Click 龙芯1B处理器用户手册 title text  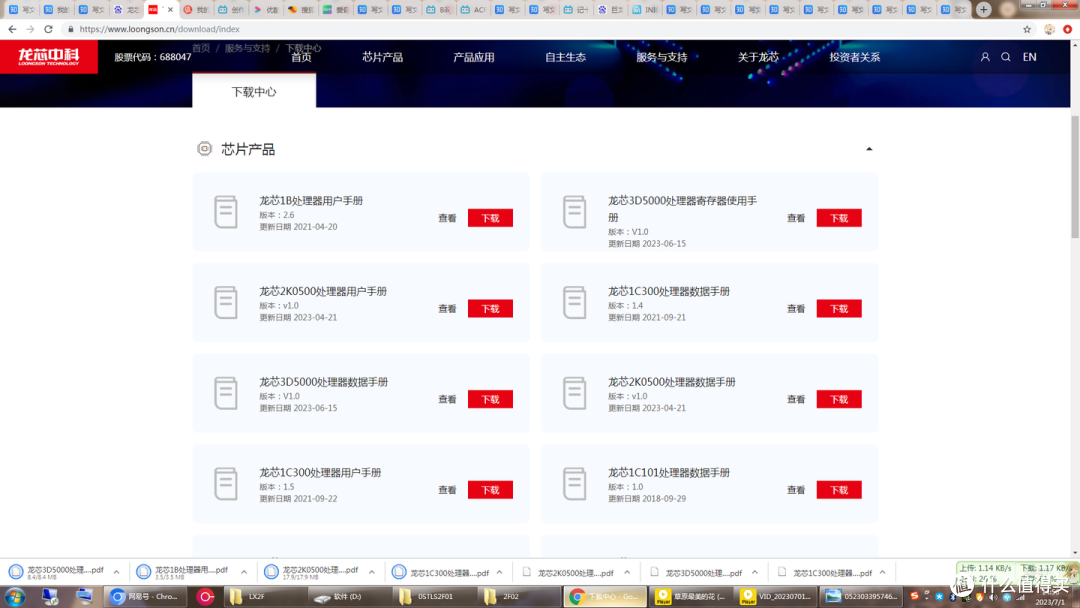click(311, 200)
